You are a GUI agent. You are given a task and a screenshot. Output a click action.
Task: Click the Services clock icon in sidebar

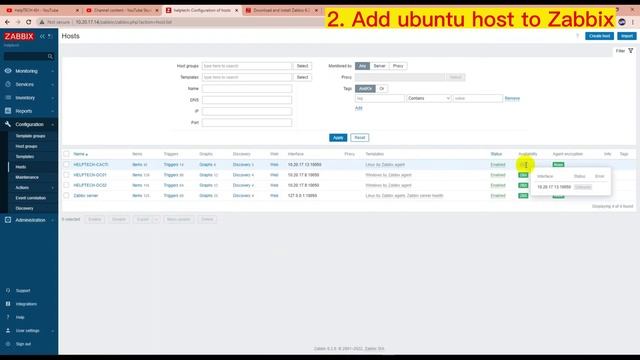pos(8,84)
